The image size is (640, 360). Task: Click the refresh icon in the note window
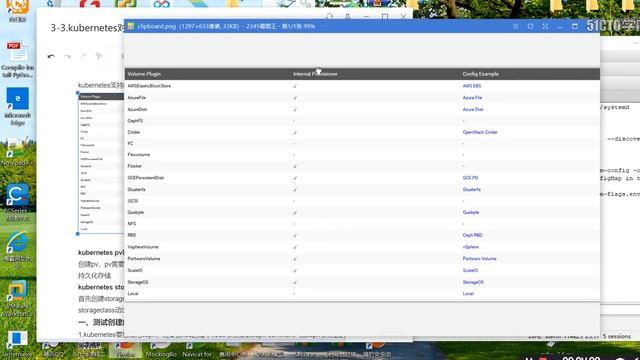pyautogui.click(x=329, y=17)
